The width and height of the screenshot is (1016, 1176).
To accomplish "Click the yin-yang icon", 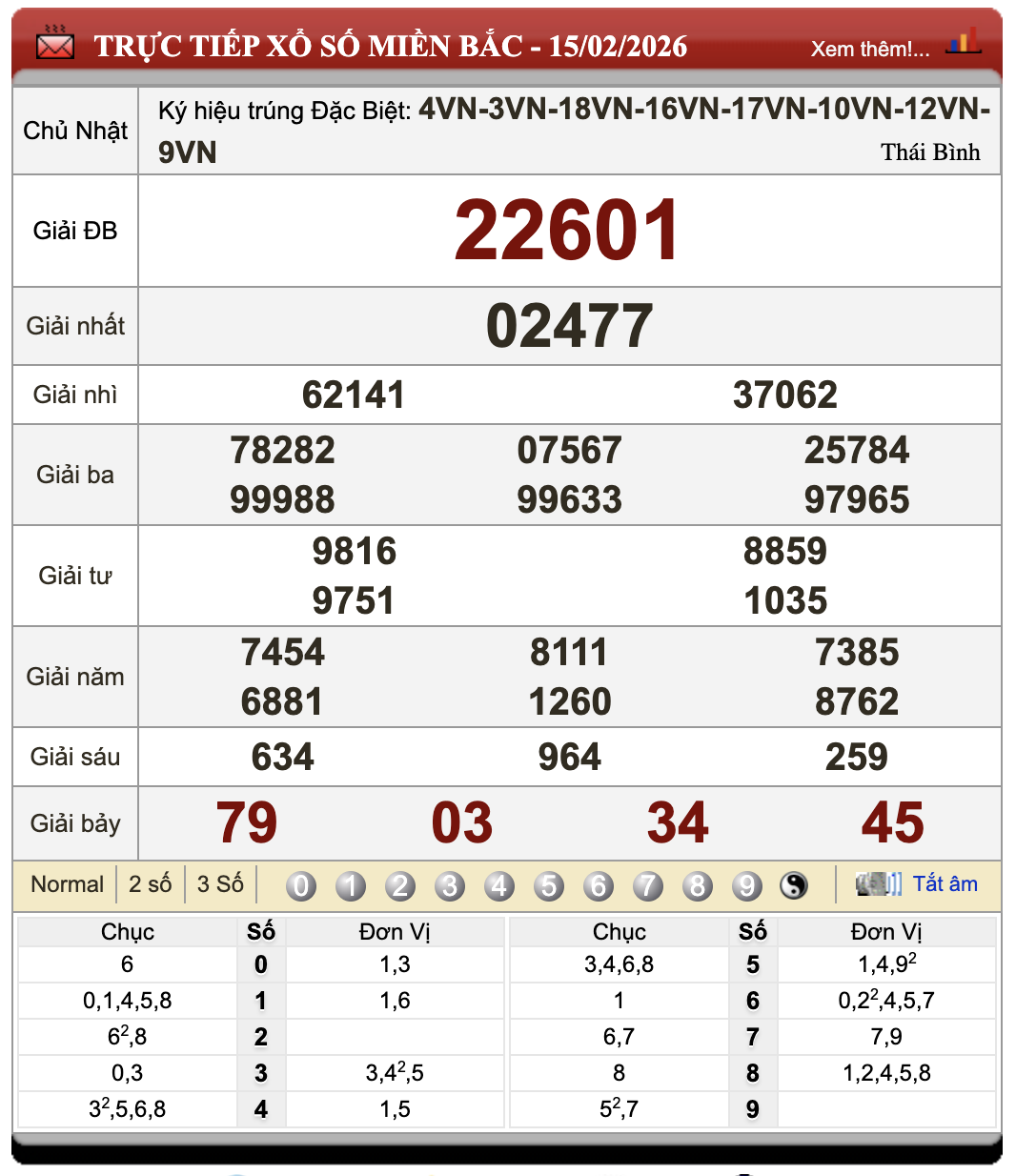I will pyautogui.click(x=793, y=884).
